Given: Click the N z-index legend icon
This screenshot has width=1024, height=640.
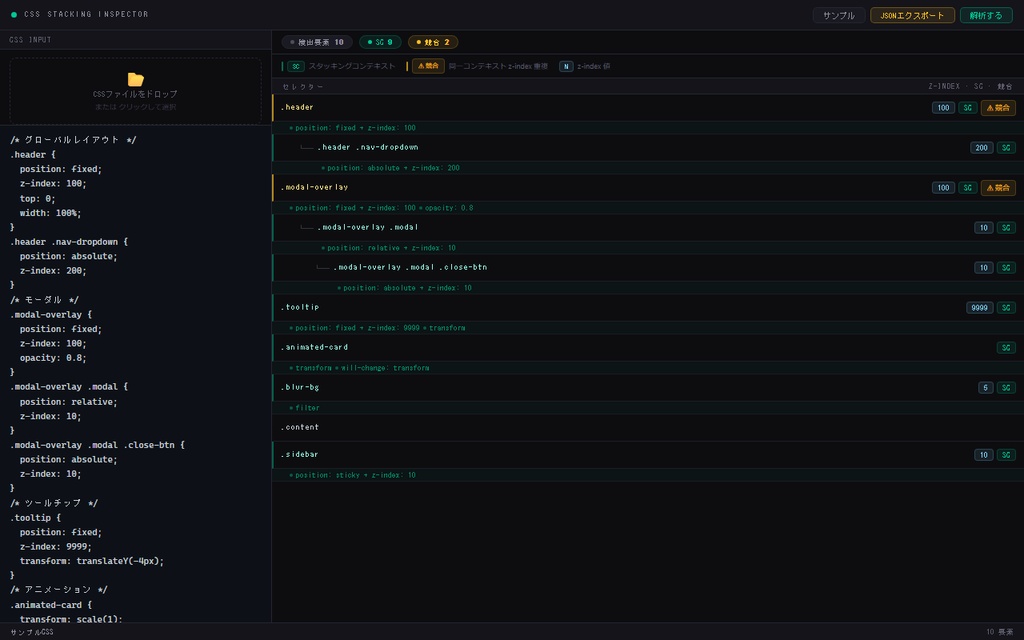Looking at the screenshot, I should click(x=566, y=66).
